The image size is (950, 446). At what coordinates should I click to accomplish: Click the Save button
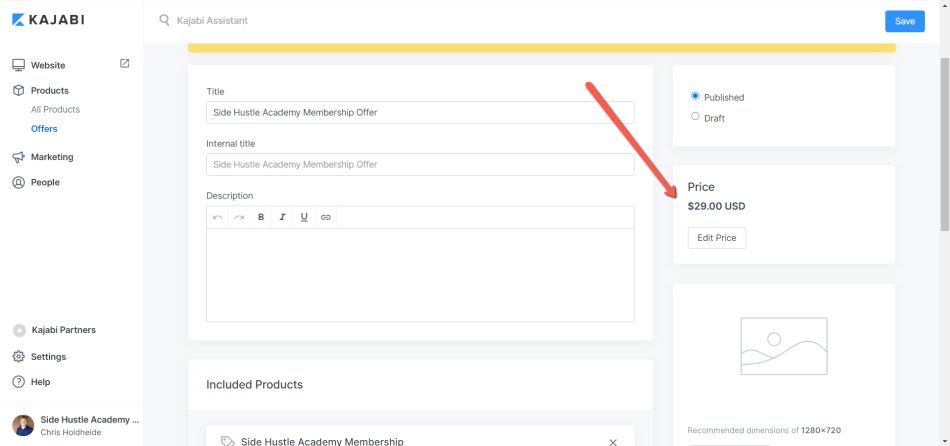[x=905, y=21]
